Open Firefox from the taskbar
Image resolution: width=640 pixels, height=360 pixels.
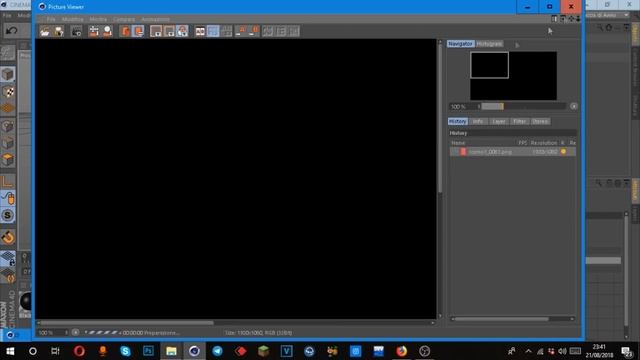[x=402, y=351]
